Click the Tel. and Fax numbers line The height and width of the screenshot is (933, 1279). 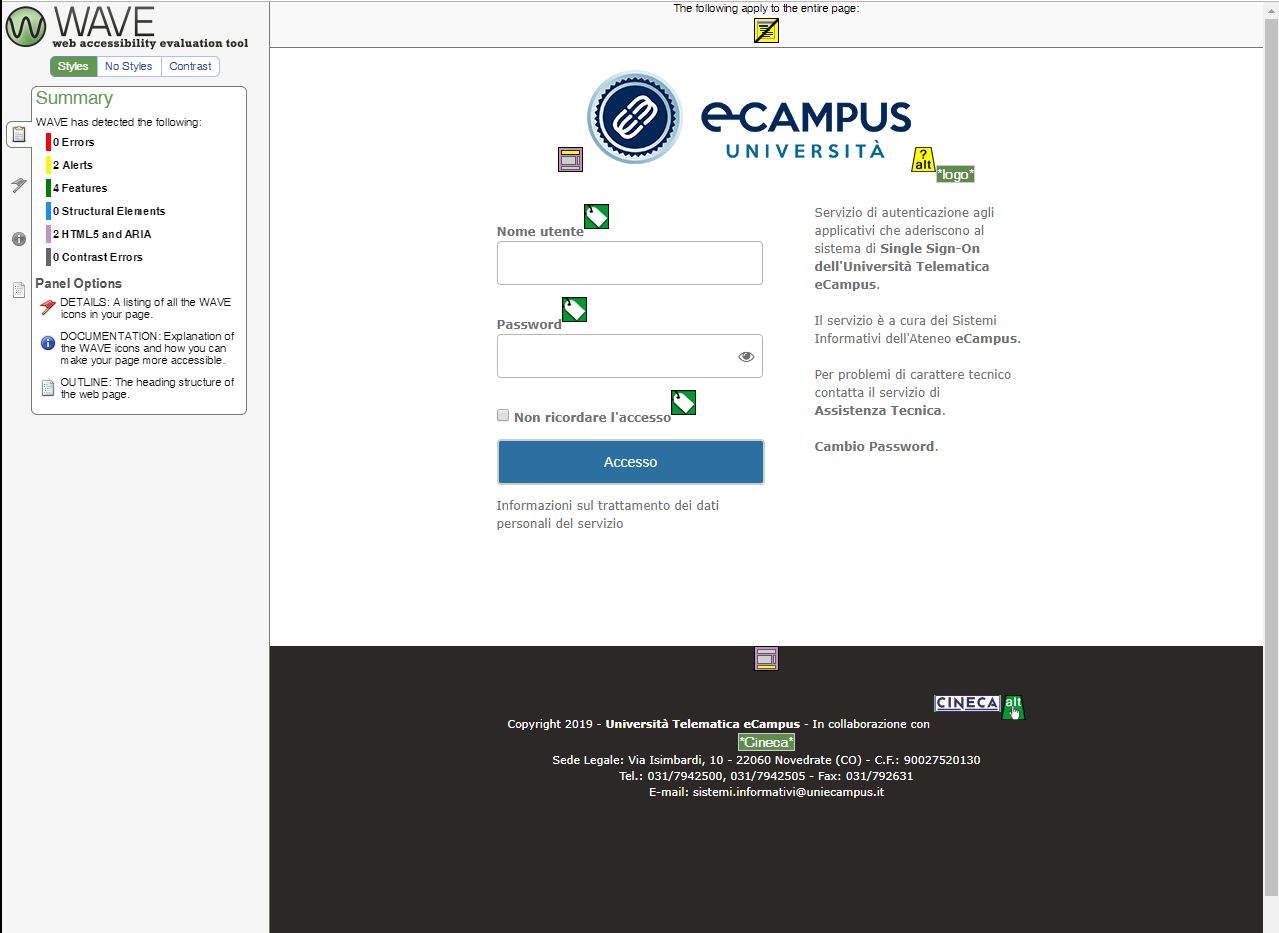(766, 776)
